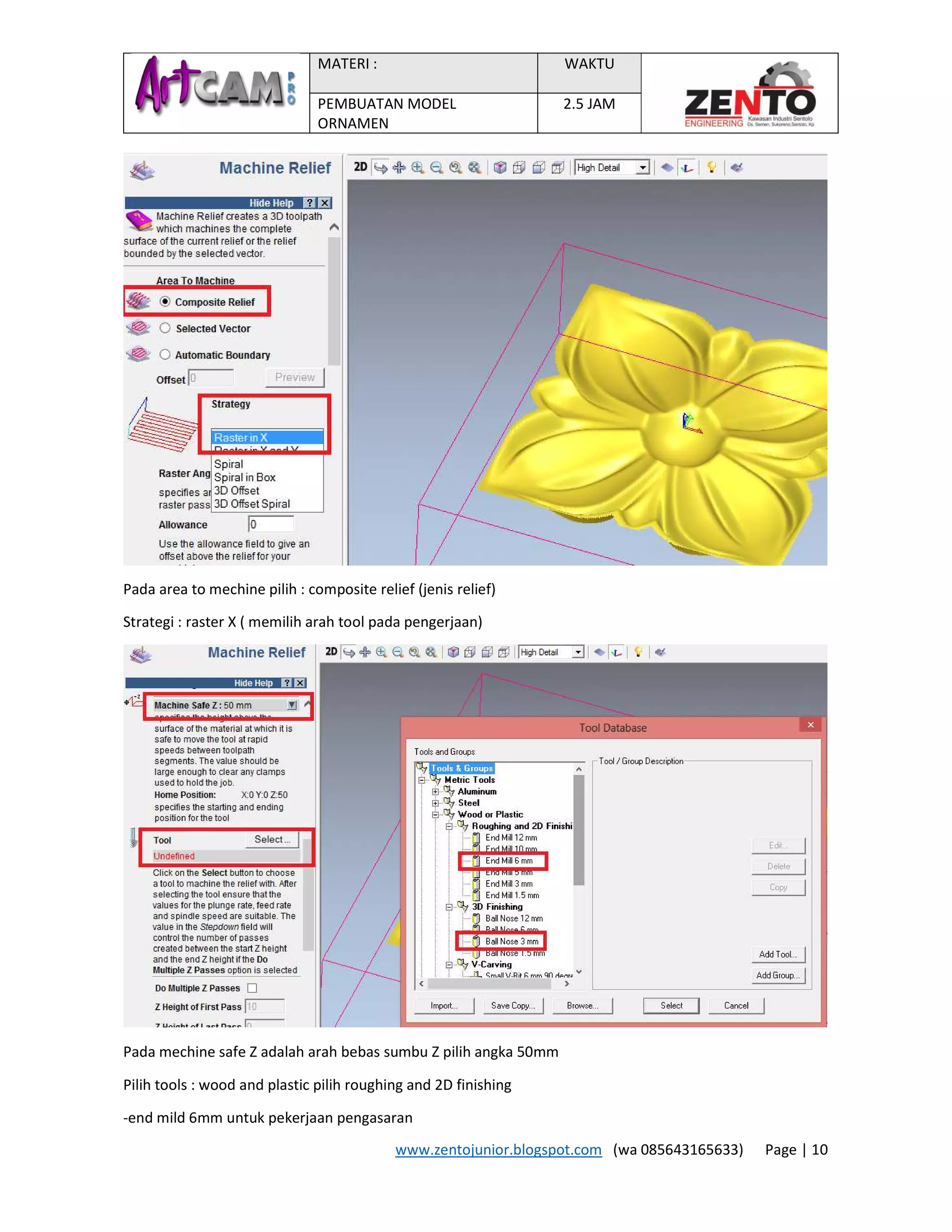Open the zentojunior blogspot link
The image size is (952, 1232).
click(498, 1150)
